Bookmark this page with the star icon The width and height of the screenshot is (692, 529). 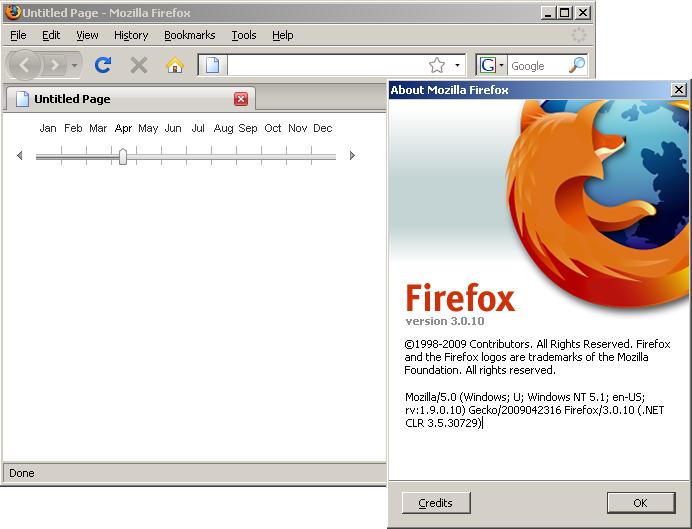(436, 65)
